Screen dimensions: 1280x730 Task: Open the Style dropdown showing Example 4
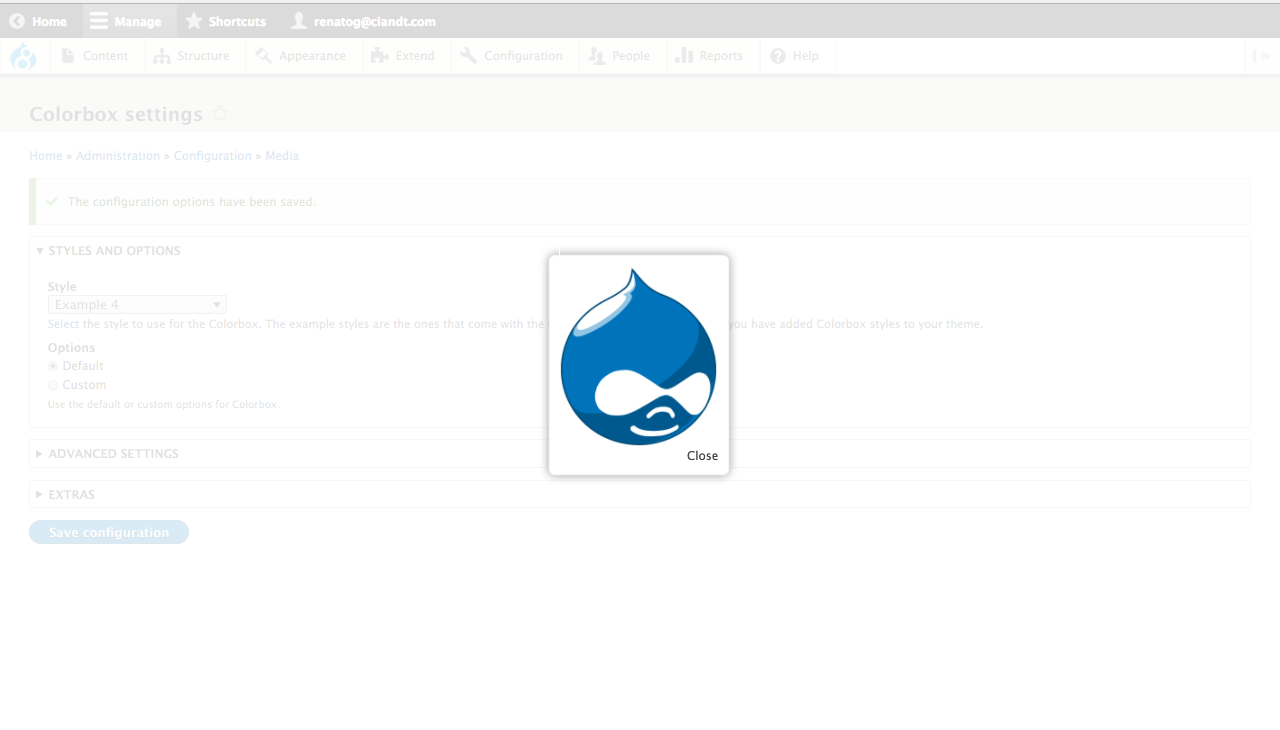click(137, 305)
